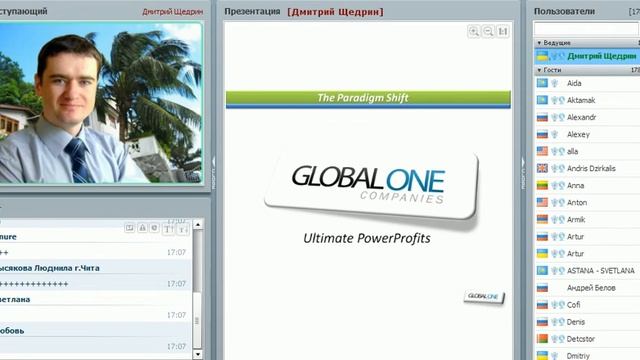
Task: Click the status icons next to Aktamak
Action: (558, 100)
